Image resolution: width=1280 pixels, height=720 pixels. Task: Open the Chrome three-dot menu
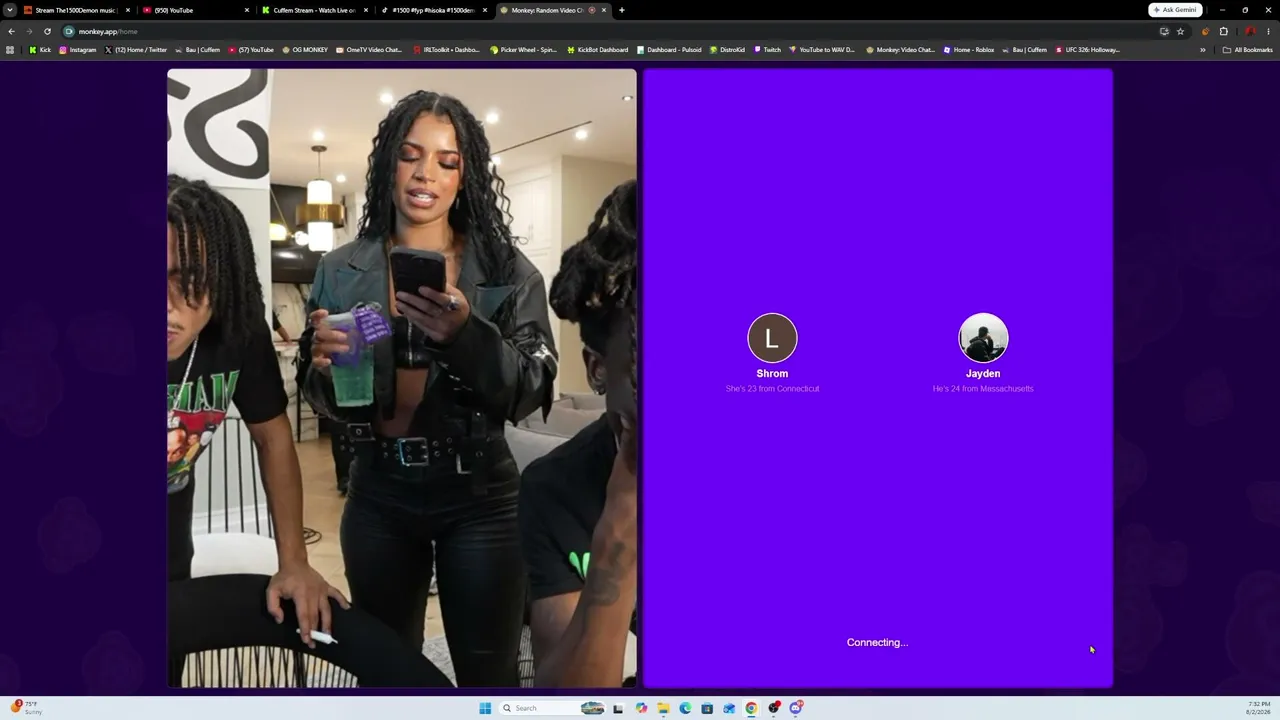(1268, 31)
